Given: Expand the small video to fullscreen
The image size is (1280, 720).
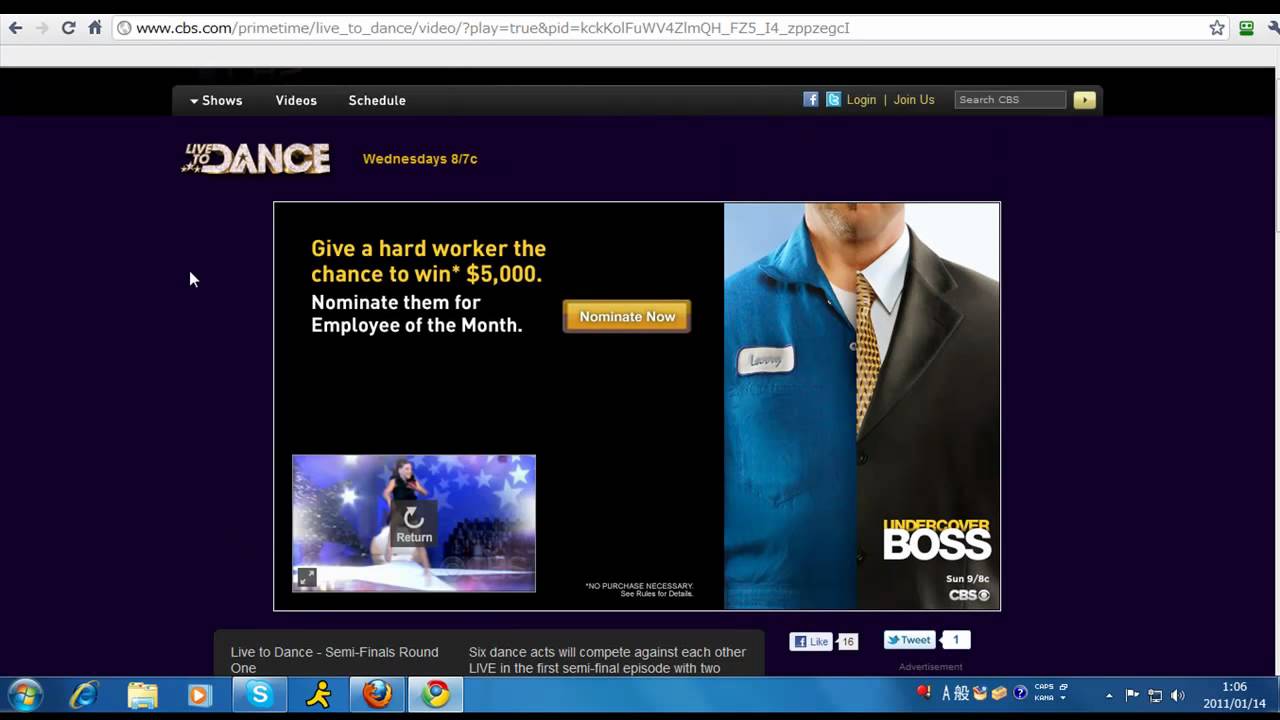Looking at the screenshot, I should click(x=307, y=577).
